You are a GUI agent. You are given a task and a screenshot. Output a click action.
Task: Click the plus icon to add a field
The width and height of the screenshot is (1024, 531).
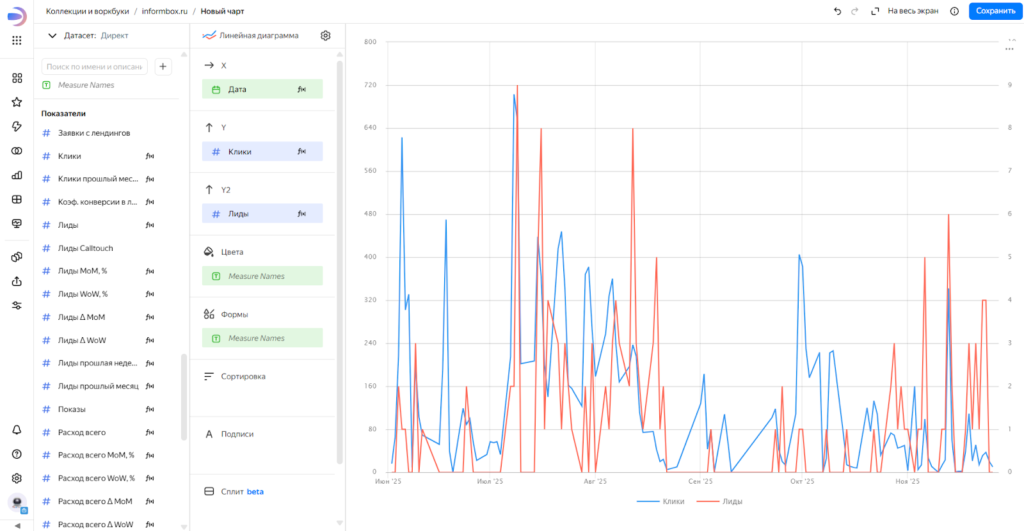pyautogui.click(x=164, y=67)
